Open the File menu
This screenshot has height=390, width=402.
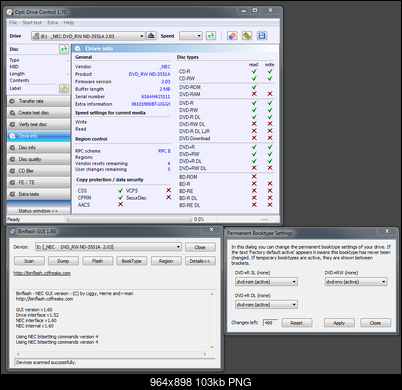pyautogui.click(x=13, y=23)
